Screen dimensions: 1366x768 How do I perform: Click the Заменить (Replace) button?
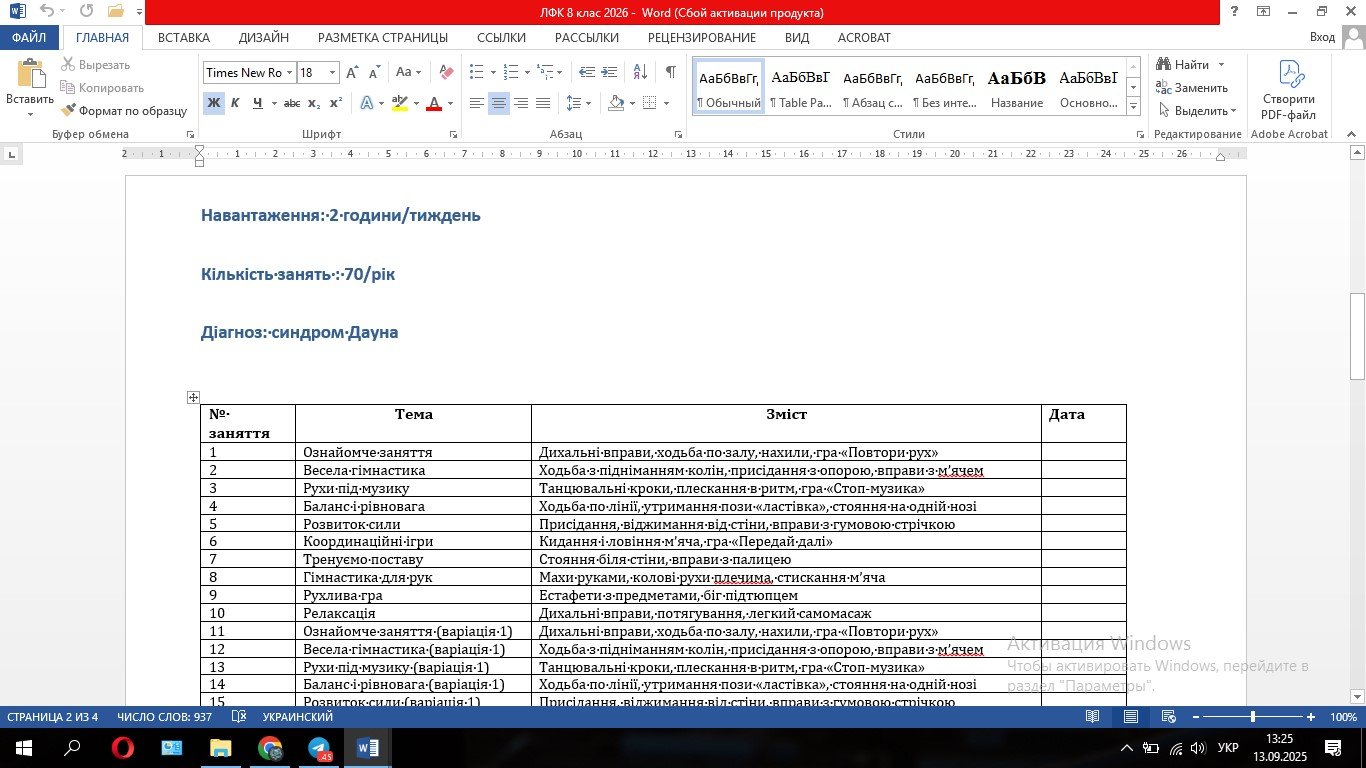coord(1192,88)
